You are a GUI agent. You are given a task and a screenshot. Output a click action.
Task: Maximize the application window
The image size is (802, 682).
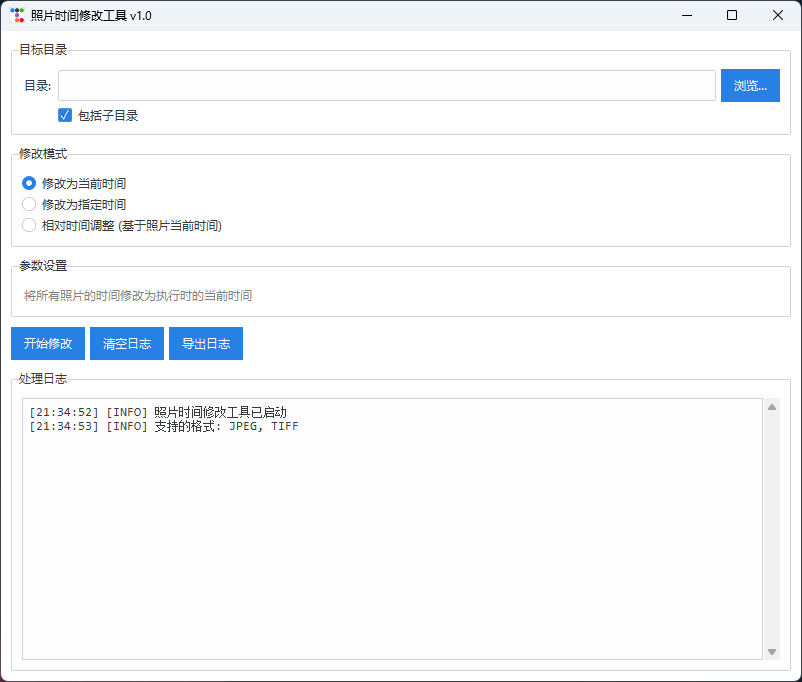point(732,16)
